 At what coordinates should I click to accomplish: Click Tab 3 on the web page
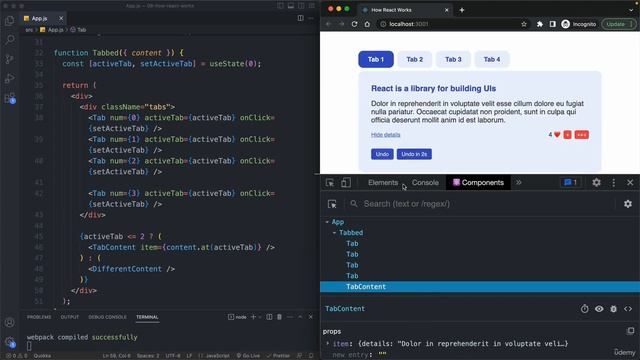[x=453, y=59]
